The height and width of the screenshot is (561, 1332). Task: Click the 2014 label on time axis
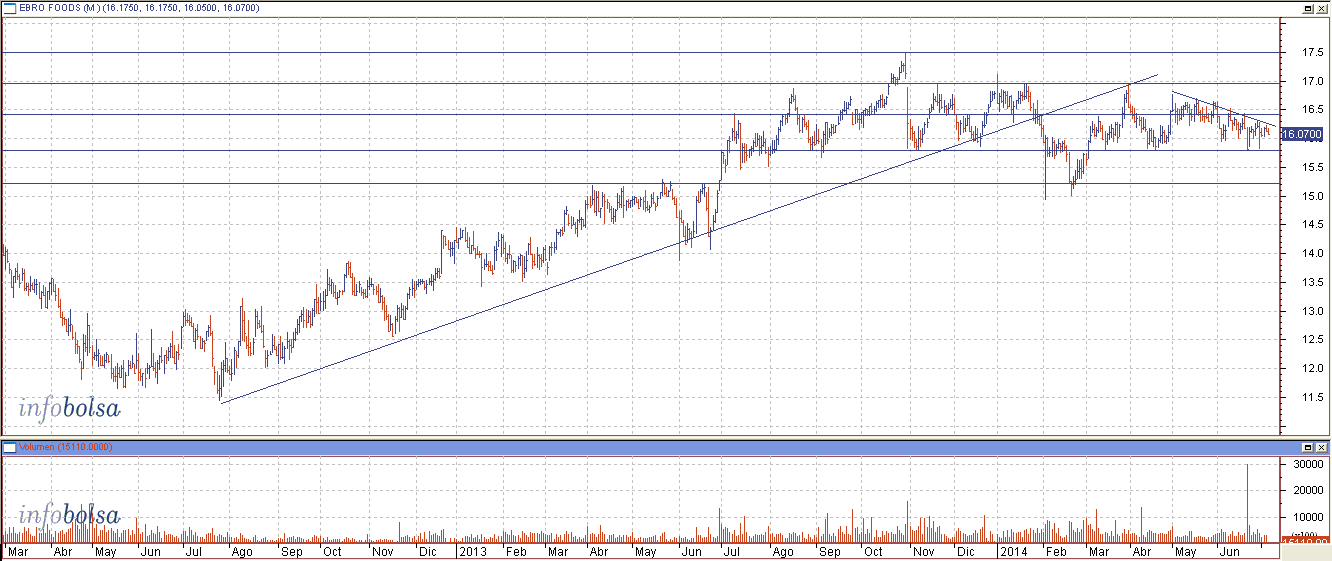pos(1013,551)
